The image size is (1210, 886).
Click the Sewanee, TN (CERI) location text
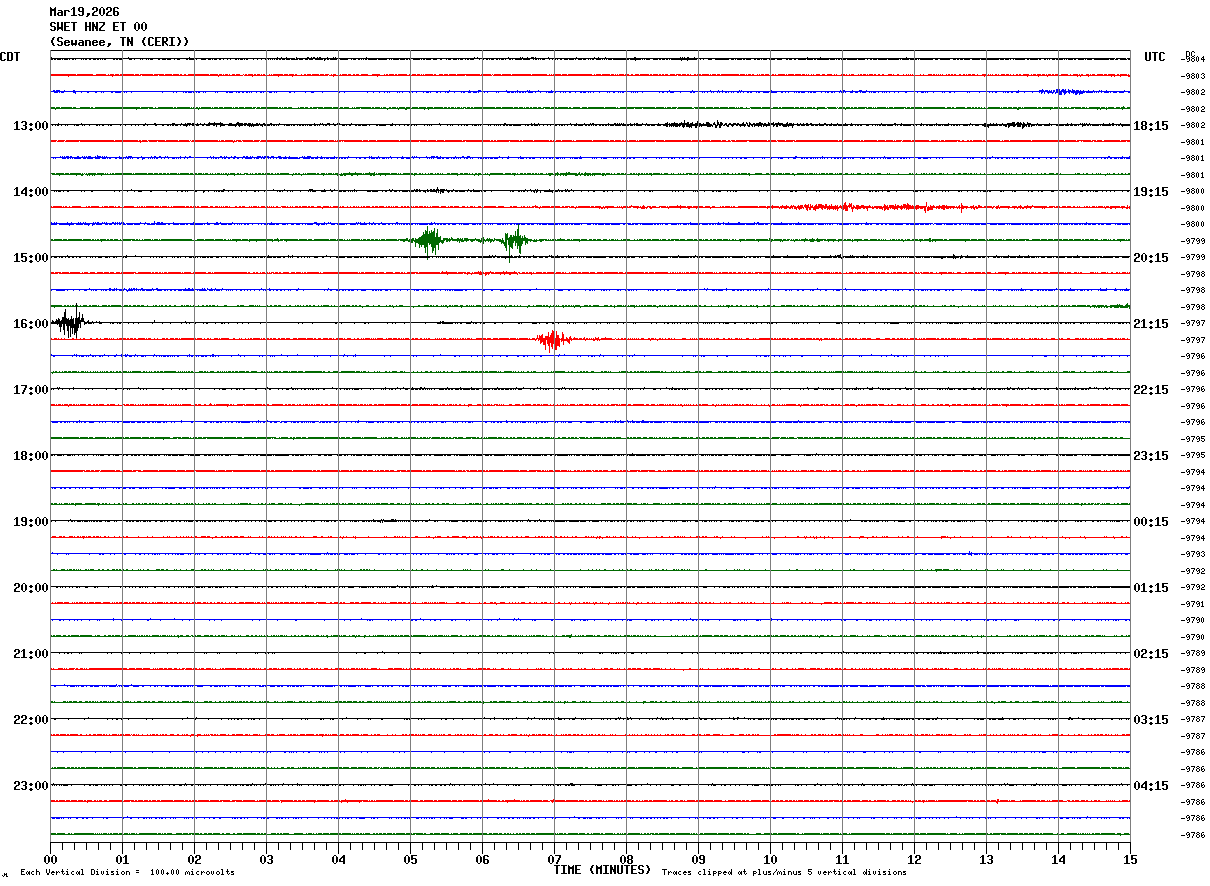(x=119, y=42)
